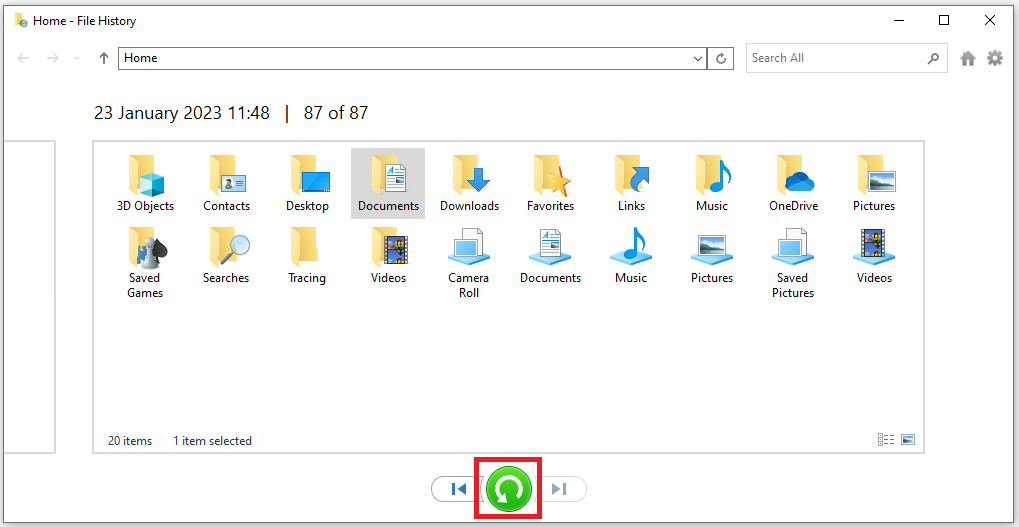Click the Home icon button
Image resolution: width=1019 pixels, height=527 pixels.
tap(968, 58)
